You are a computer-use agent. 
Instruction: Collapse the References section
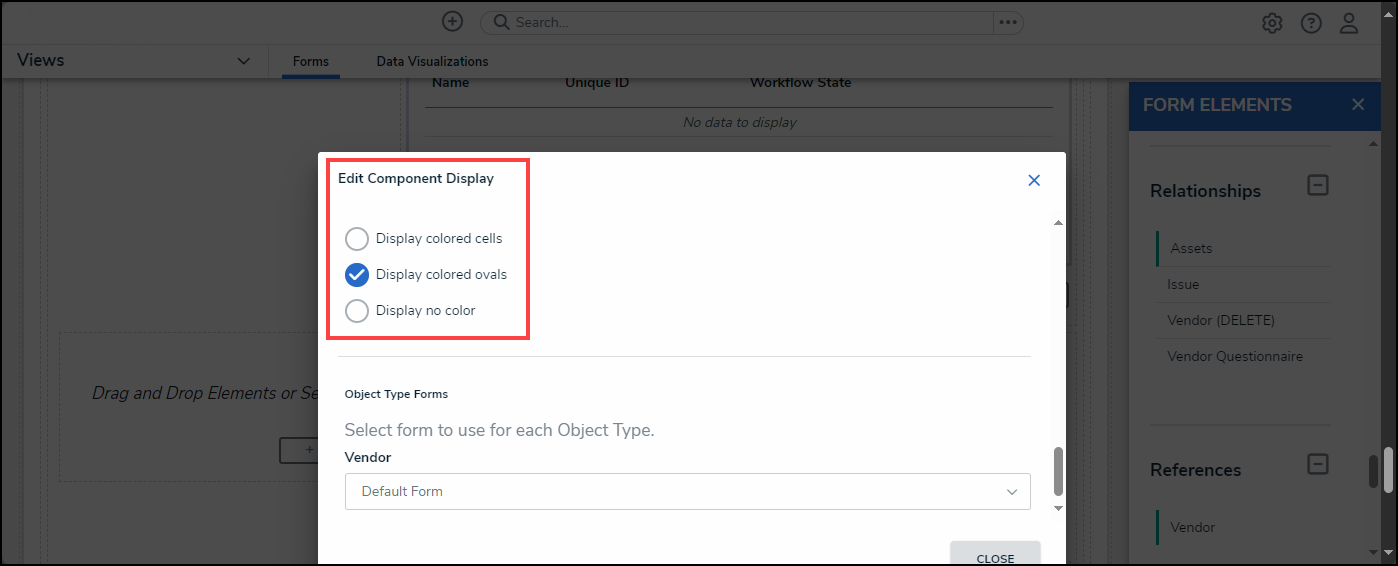pos(1318,464)
